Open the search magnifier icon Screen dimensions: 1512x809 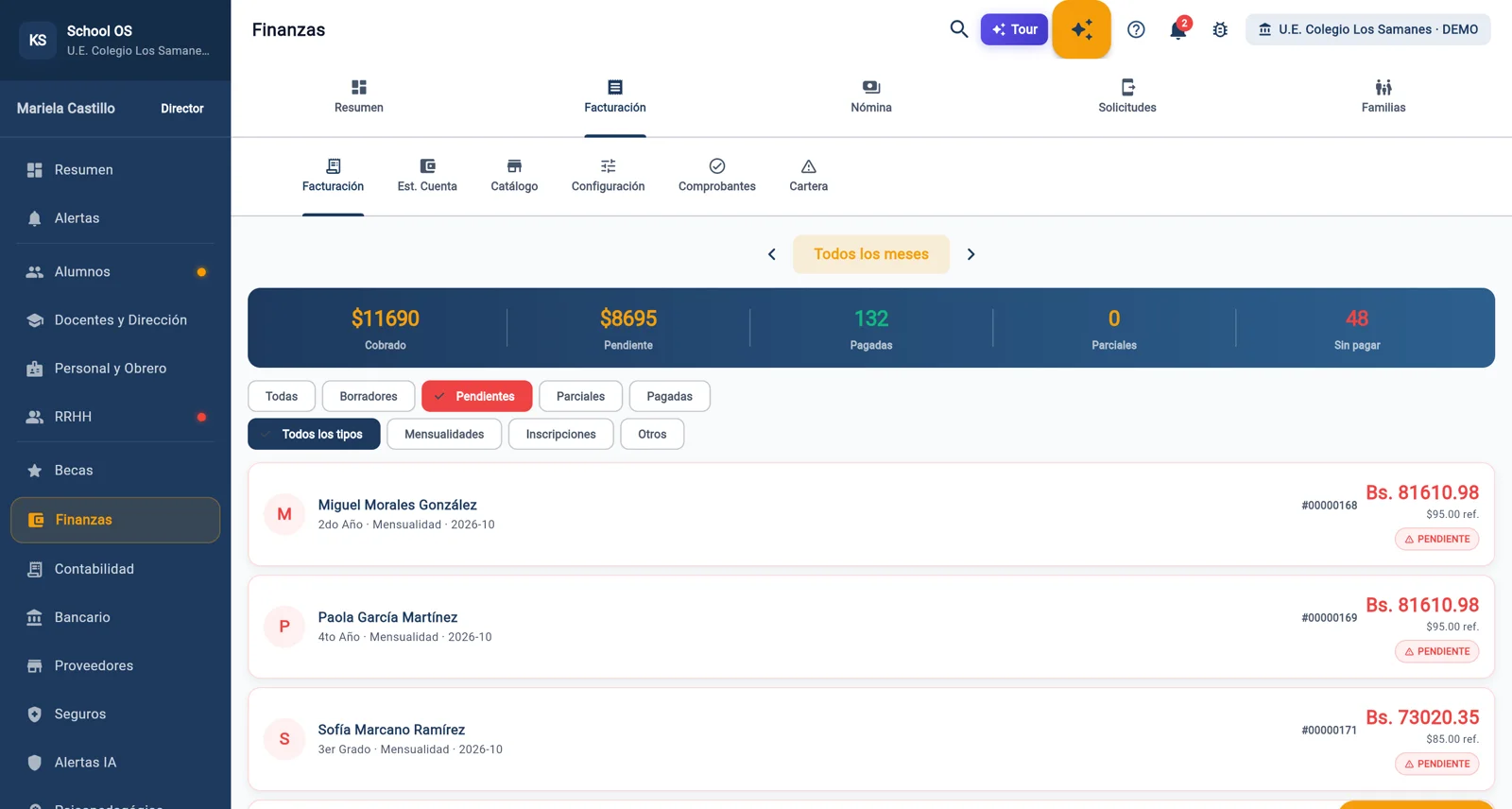coord(958,29)
